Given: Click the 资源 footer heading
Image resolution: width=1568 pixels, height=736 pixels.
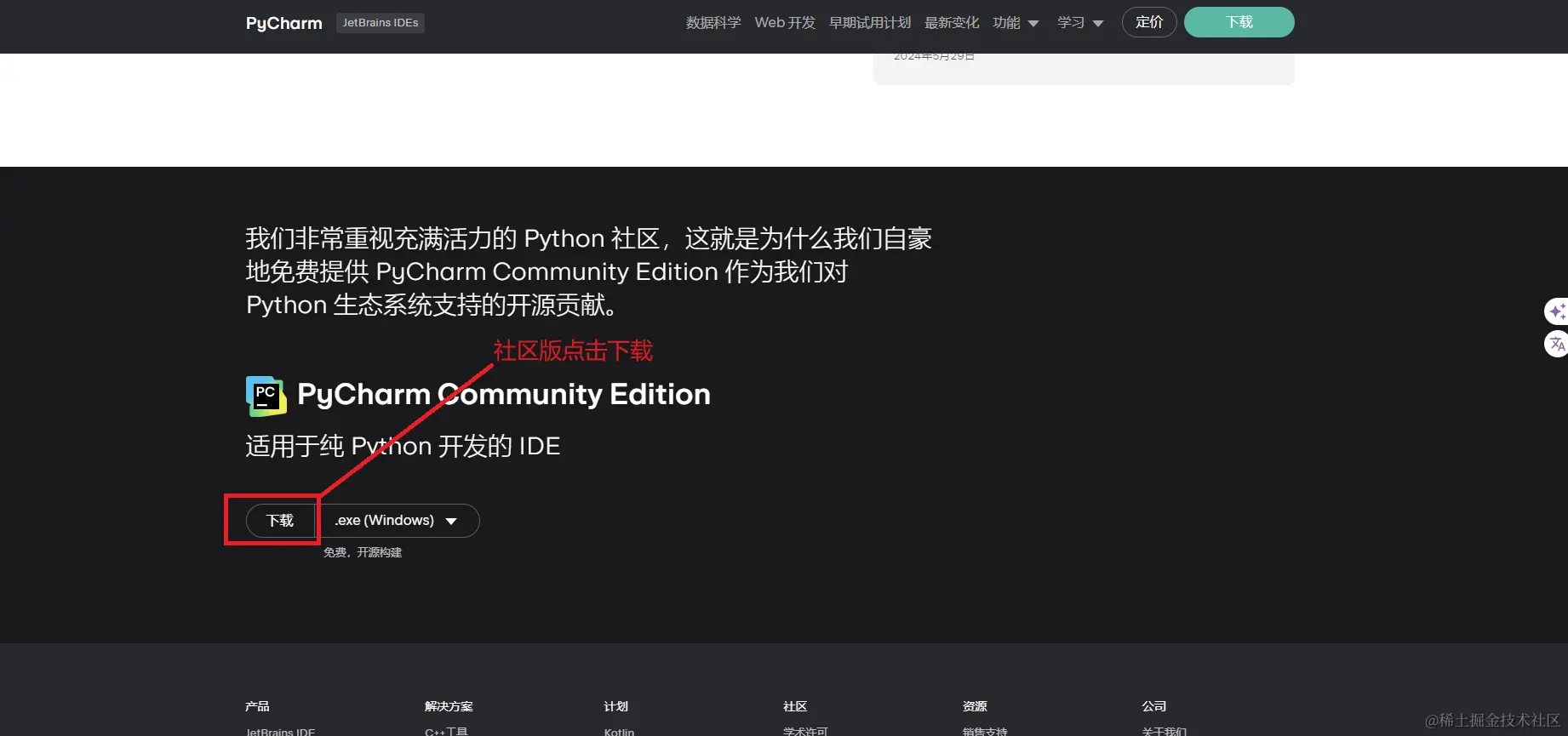Looking at the screenshot, I should tap(975, 706).
